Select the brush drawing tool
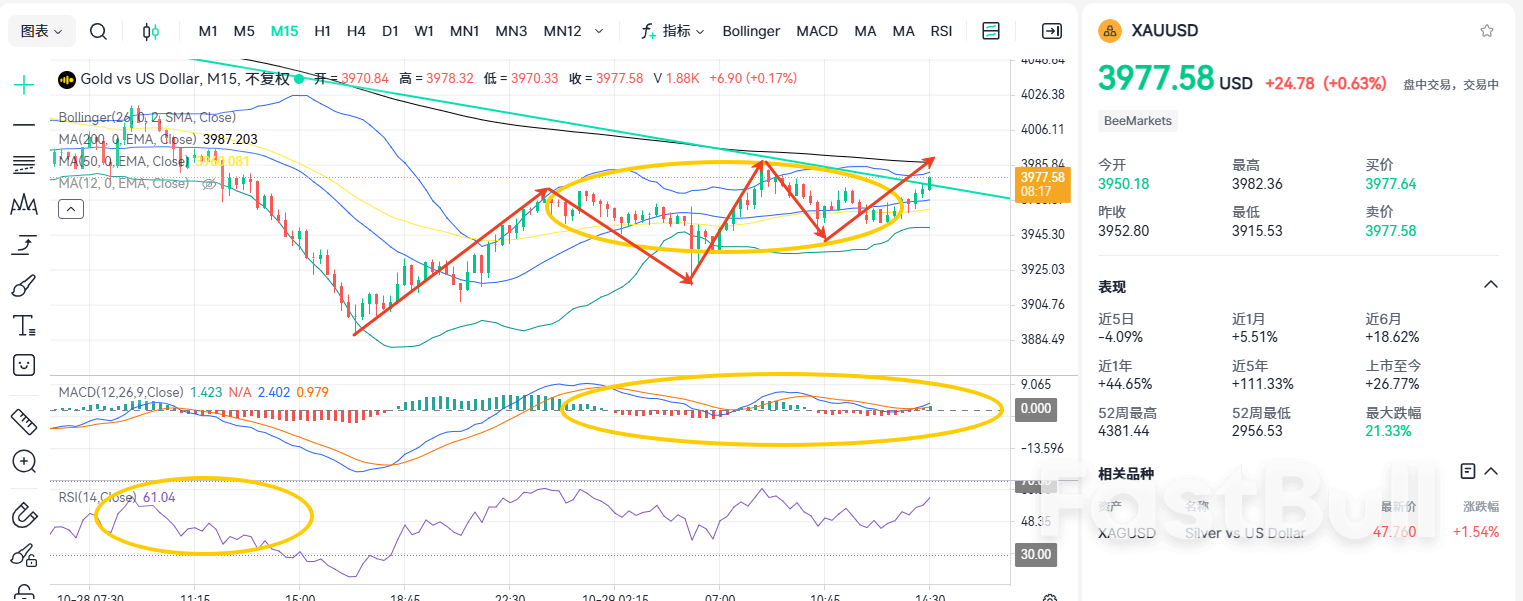Image resolution: width=1523 pixels, height=601 pixels. [24, 287]
